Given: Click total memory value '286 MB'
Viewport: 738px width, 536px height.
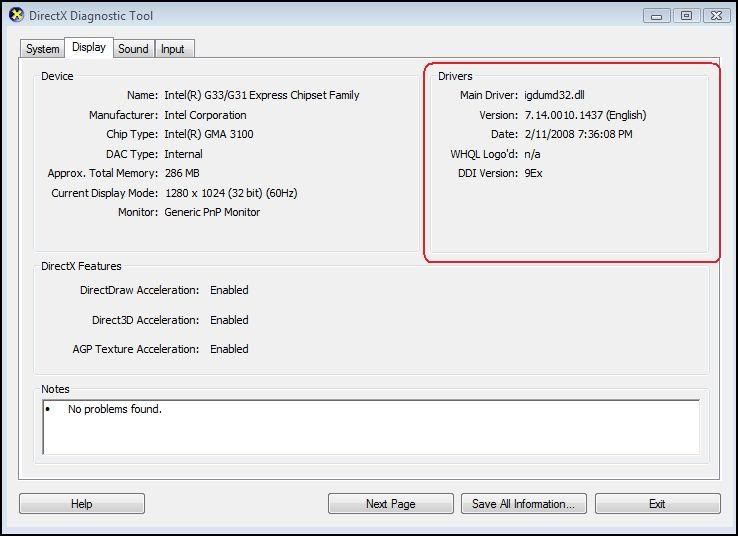Looking at the screenshot, I should (x=182, y=173).
